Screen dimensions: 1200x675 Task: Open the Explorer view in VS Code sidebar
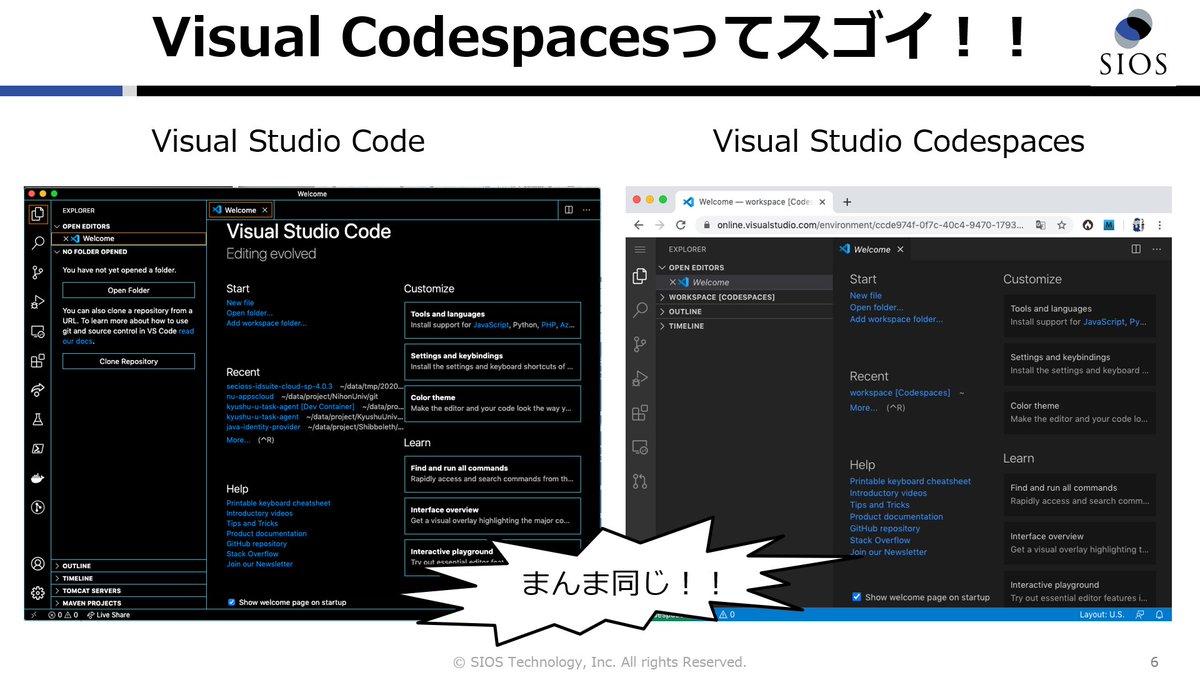pyautogui.click(x=37, y=213)
